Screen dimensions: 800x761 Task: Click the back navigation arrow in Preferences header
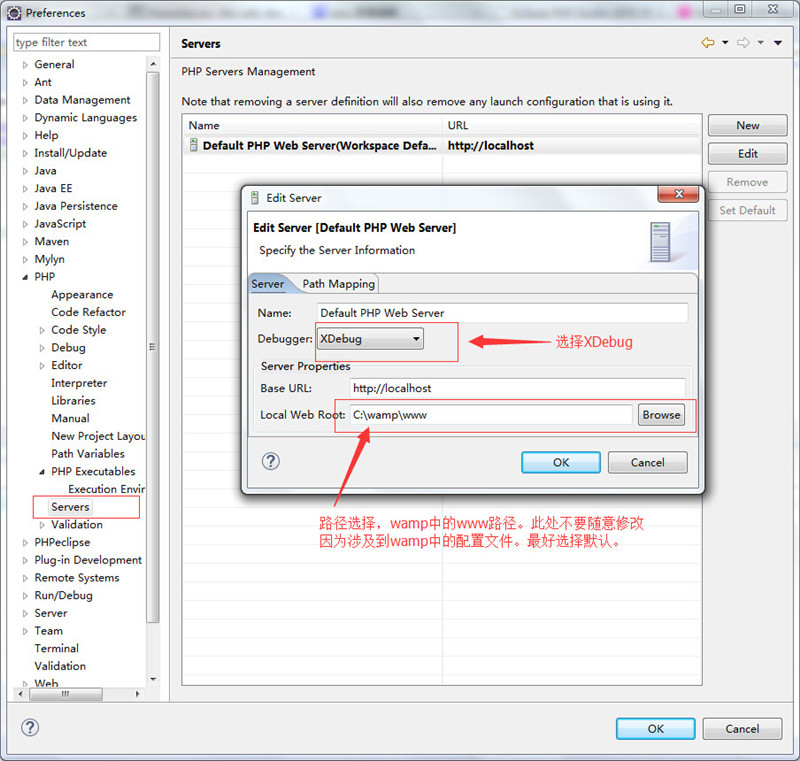708,43
